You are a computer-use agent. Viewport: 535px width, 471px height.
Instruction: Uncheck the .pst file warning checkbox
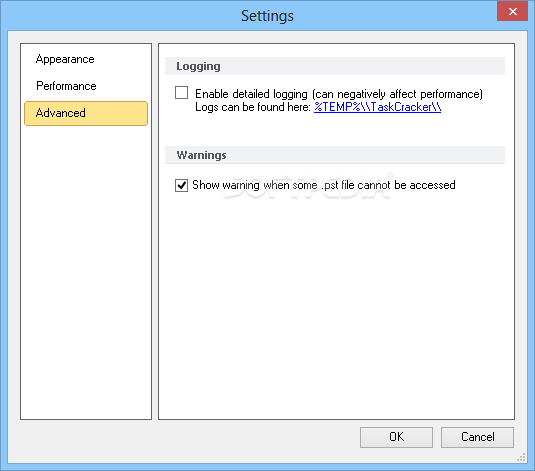[182, 185]
